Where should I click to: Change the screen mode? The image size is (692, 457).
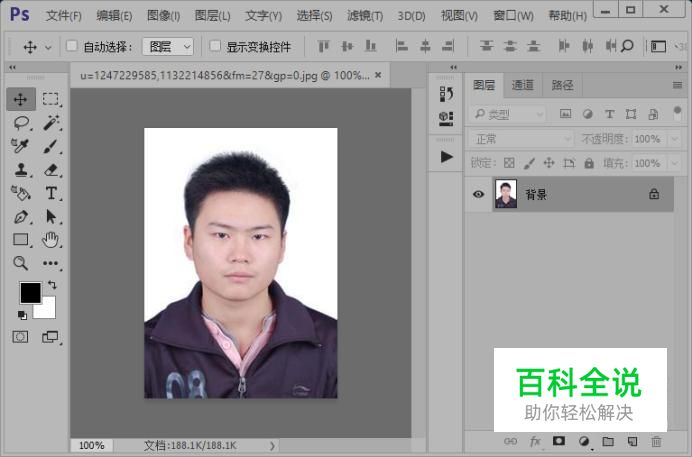click(50, 337)
